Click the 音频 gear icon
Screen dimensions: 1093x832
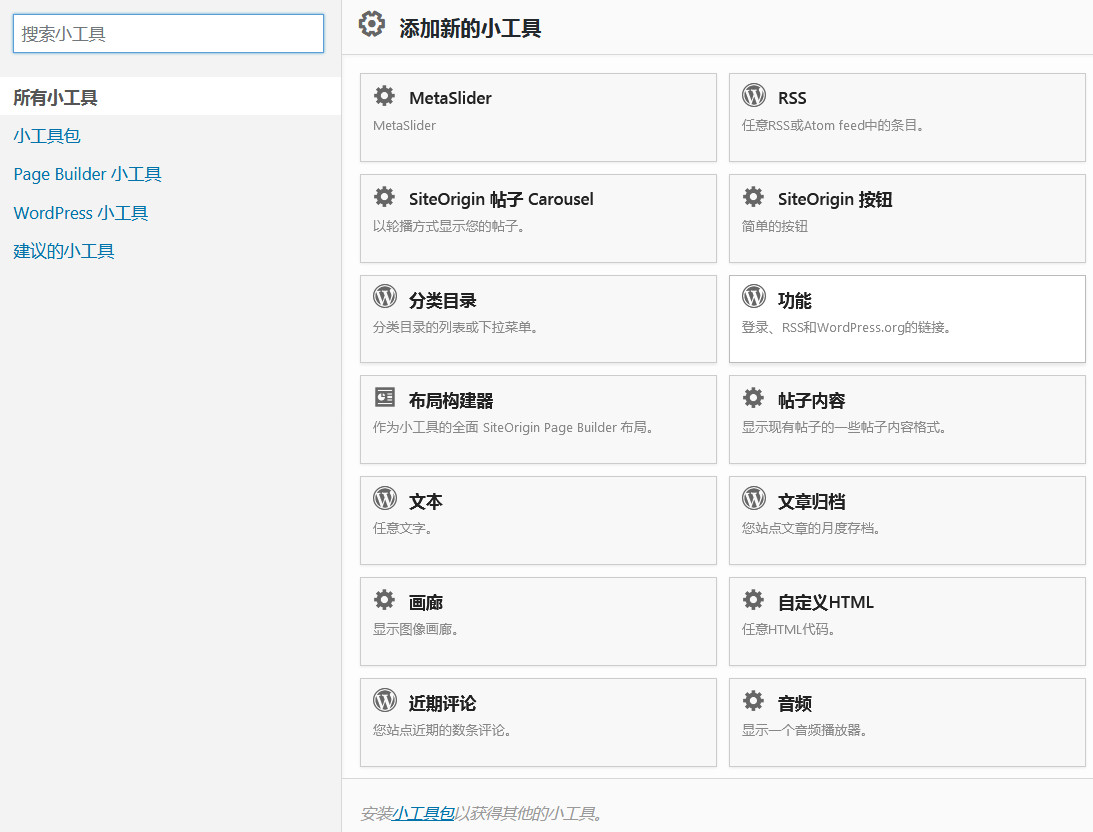pyautogui.click(x=753, y=700)
